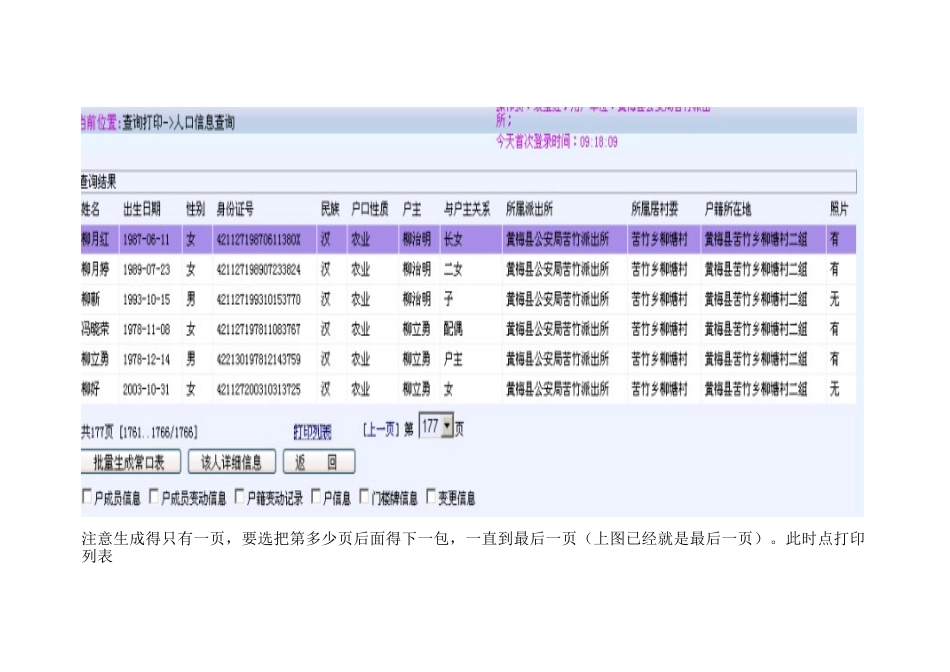The height and width of the screenshot is (672, 950).
Task: Click the 民族 column header
Action: 330,210
